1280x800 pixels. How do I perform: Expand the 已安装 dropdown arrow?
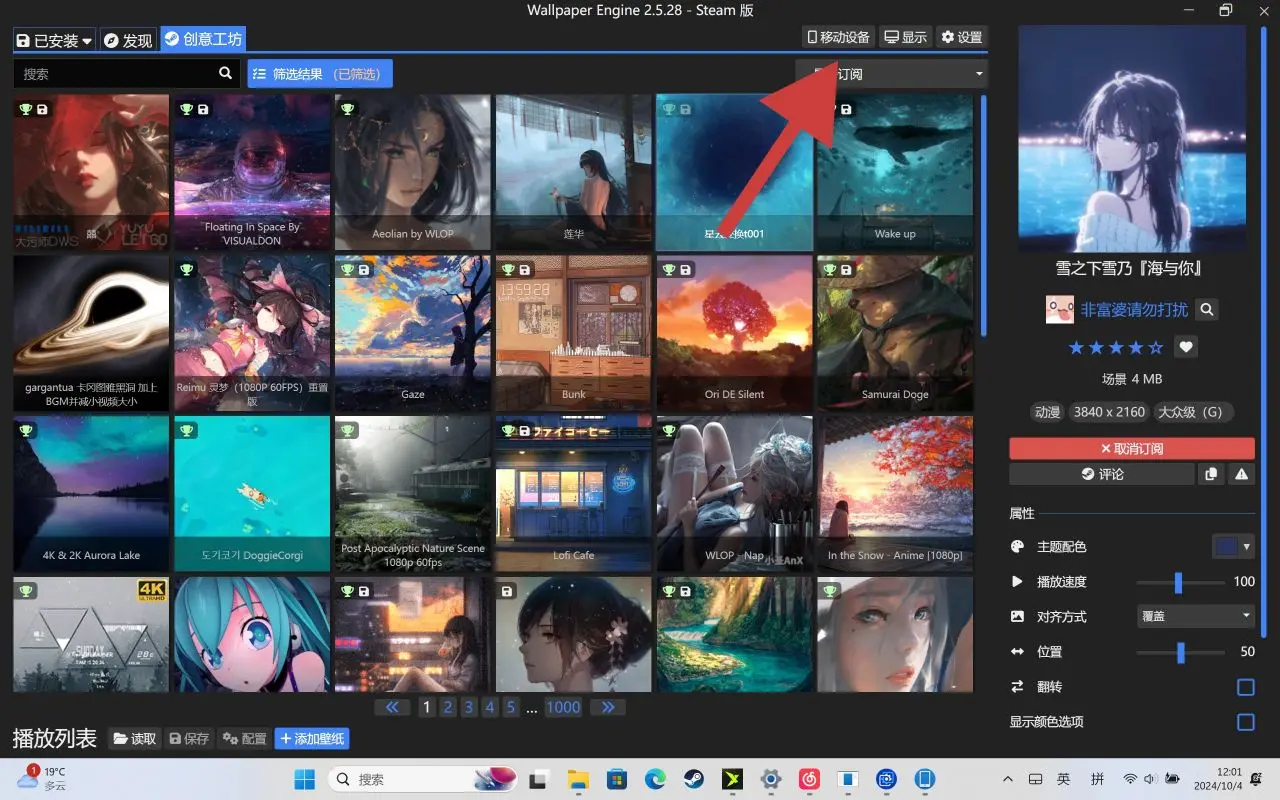(87, 41)
